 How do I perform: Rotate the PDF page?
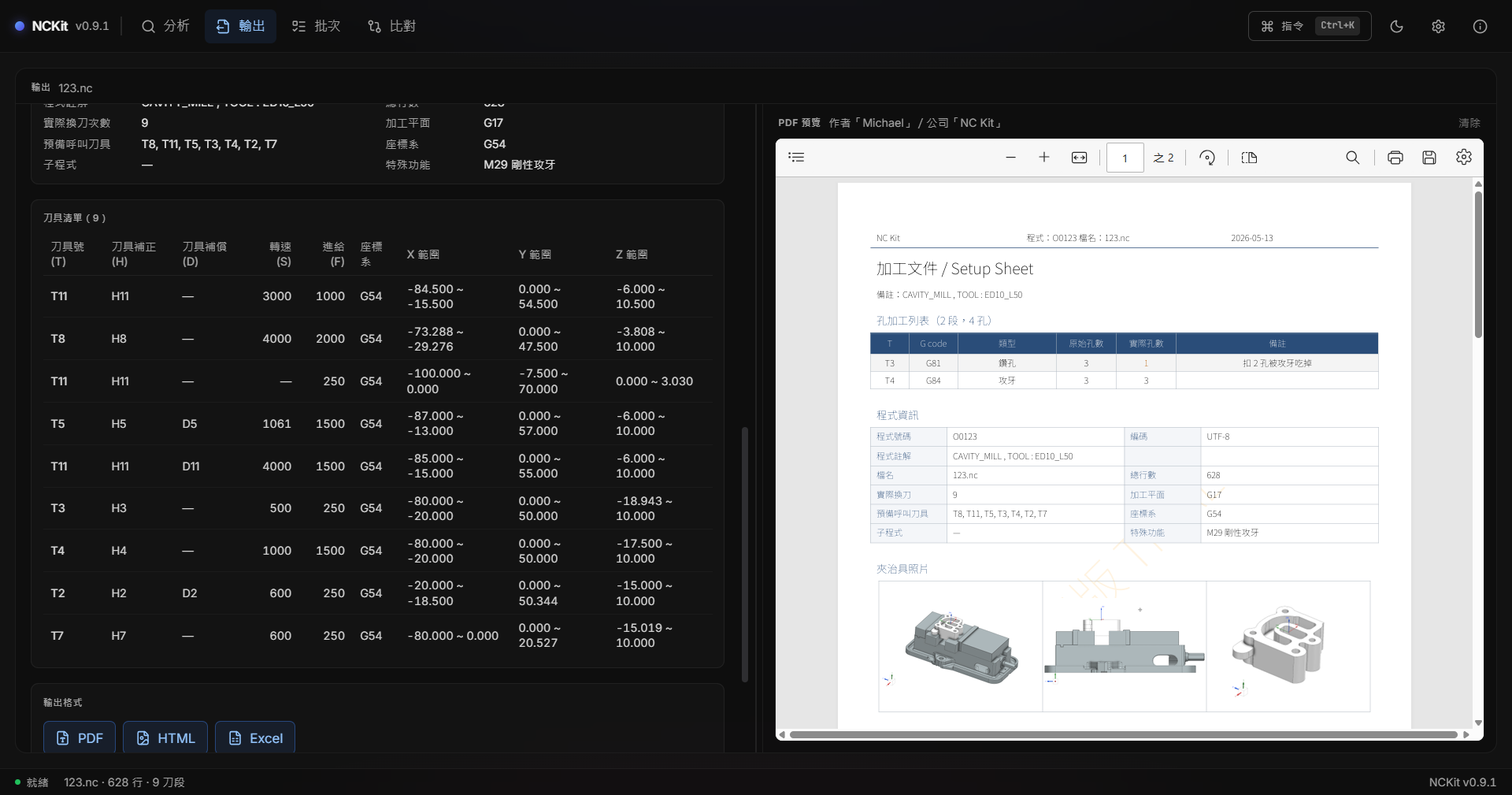tap(1207, 158)
